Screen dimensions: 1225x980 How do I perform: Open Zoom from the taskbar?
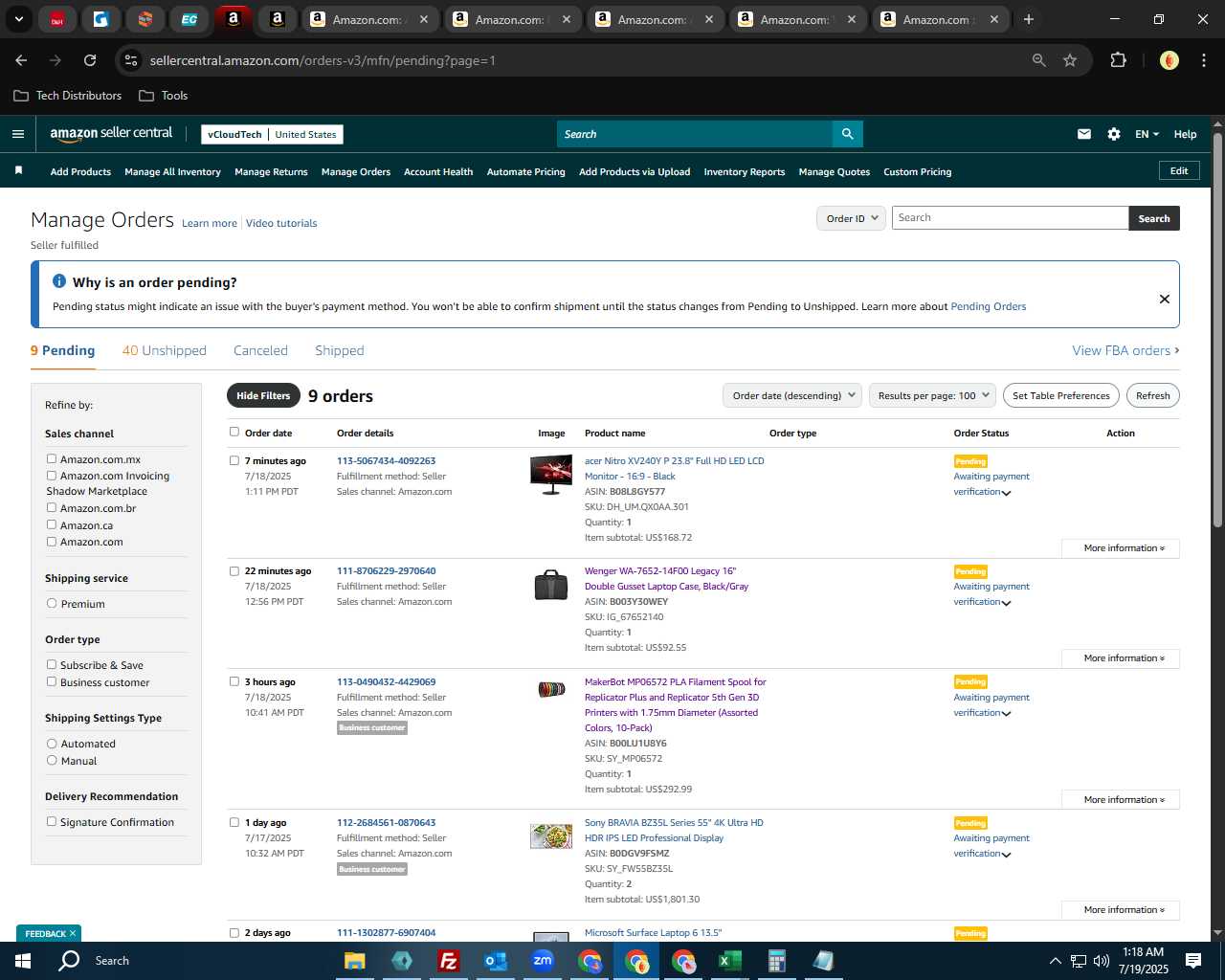pos(543,961)
